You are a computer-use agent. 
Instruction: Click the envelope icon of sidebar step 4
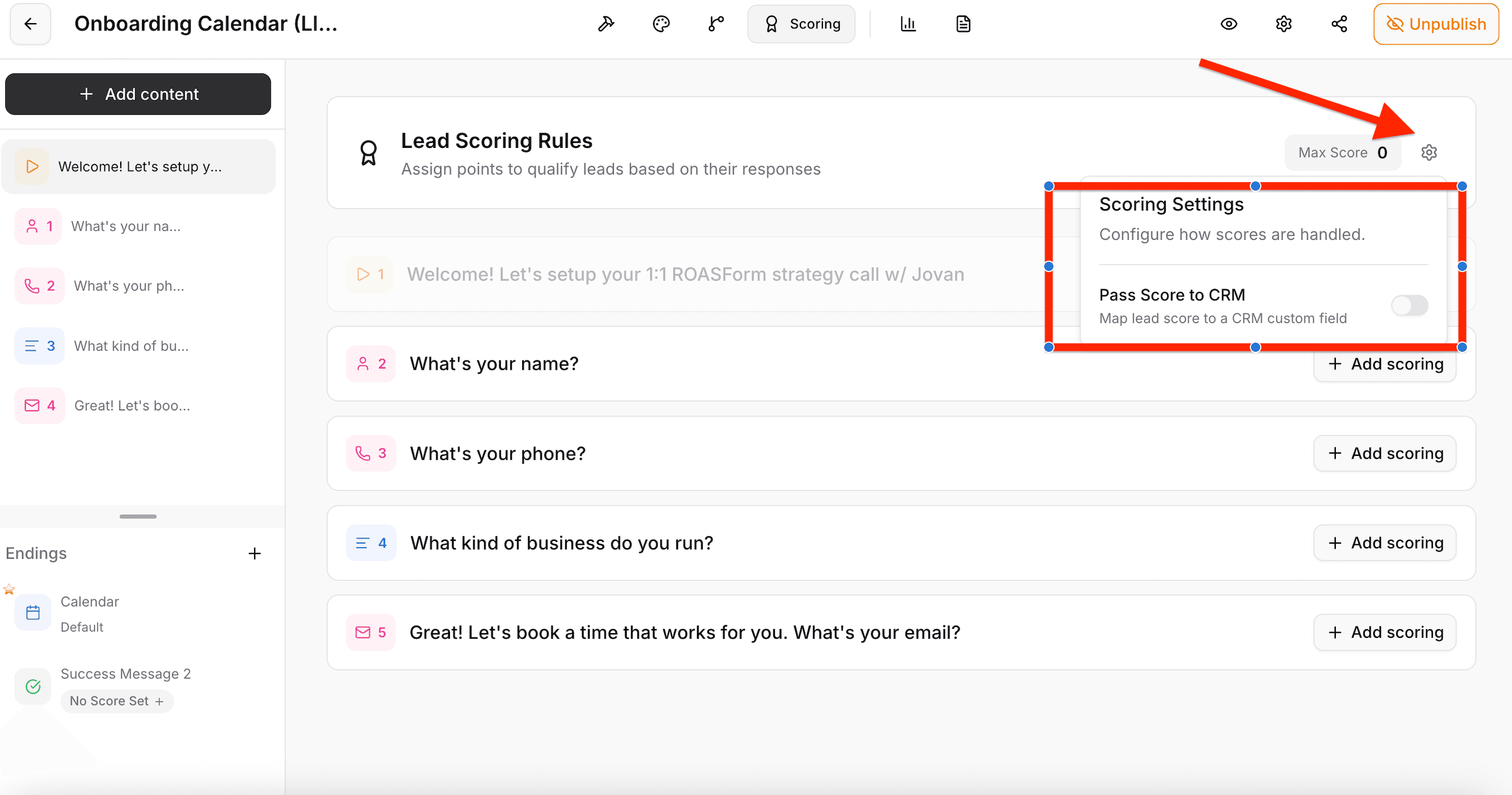[32, 406]
